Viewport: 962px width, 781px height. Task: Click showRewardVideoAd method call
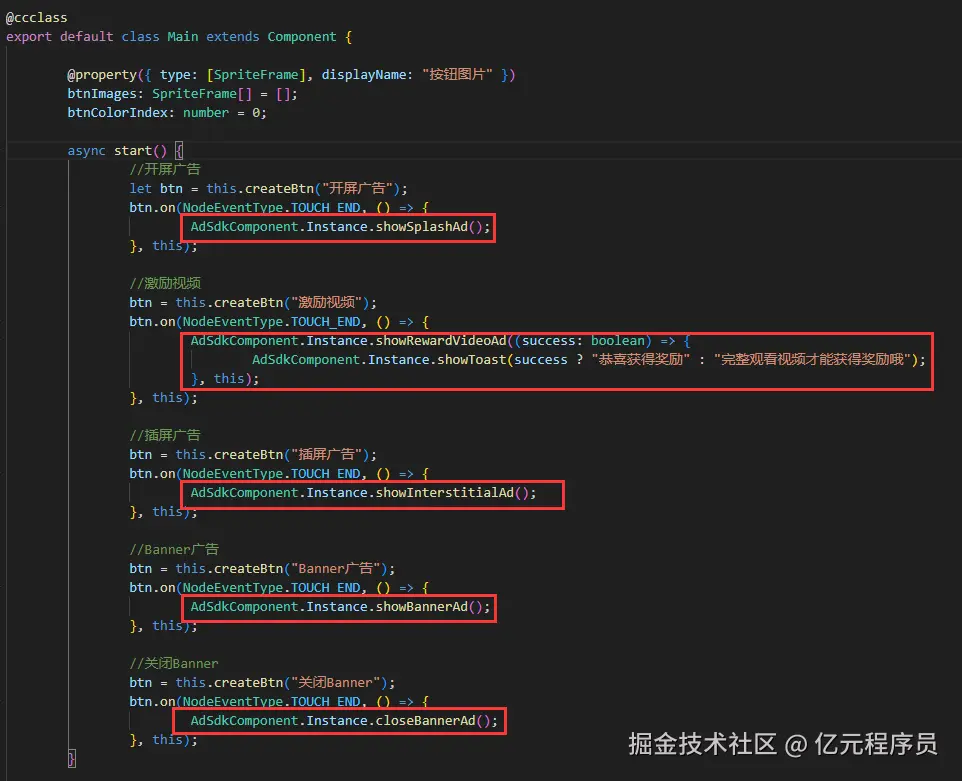441,341
